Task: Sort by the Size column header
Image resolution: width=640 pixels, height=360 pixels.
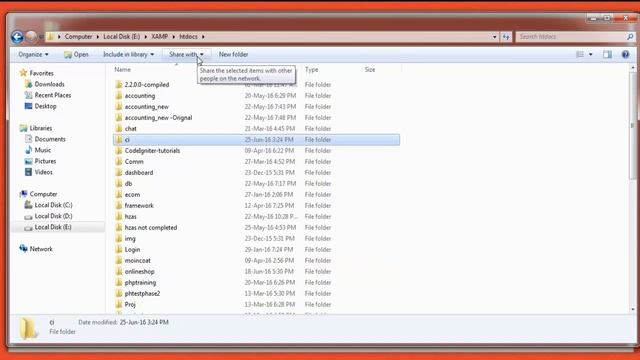Action: pyautogui.click(x=370, y=70)
